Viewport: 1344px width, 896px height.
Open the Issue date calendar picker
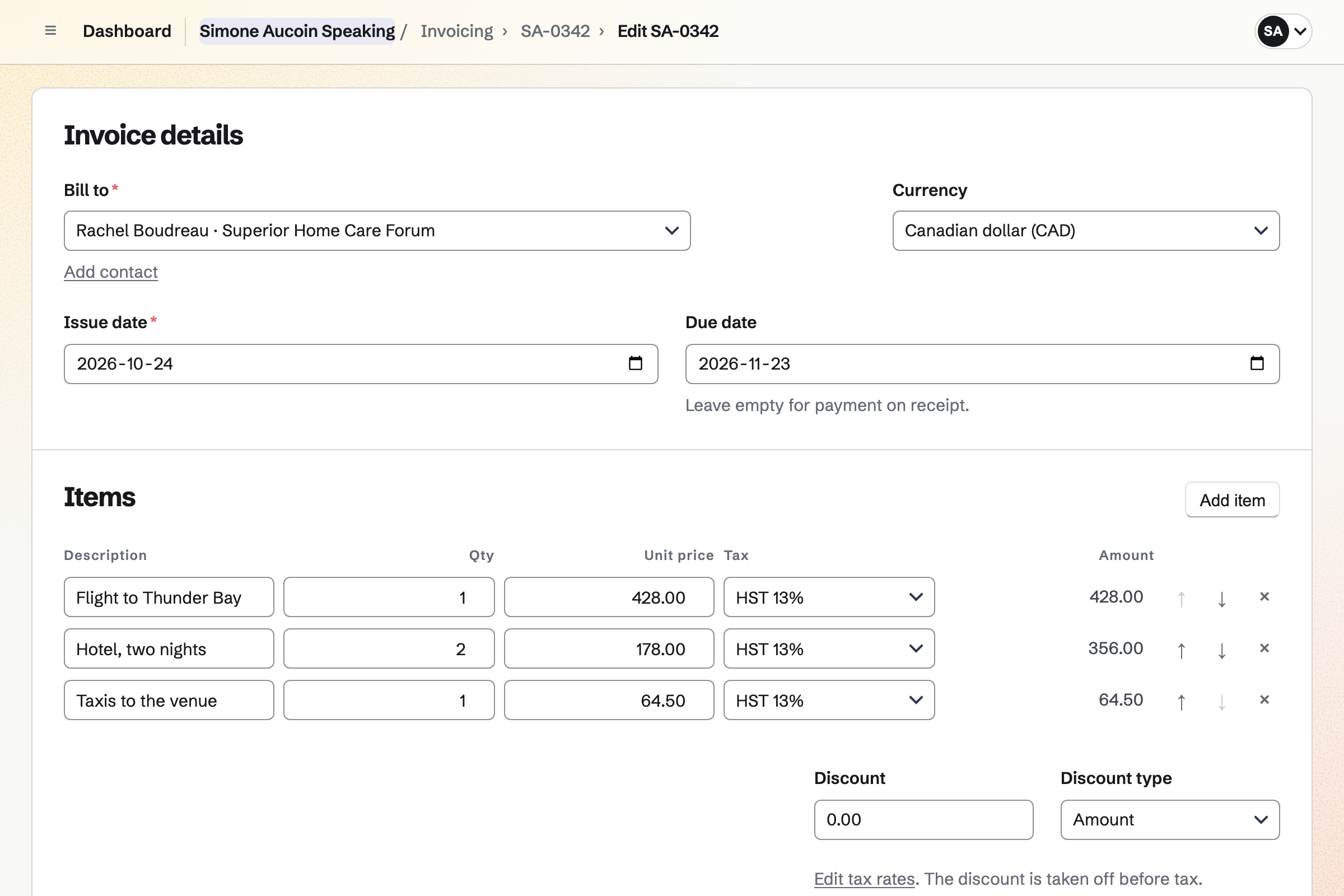[x=636, y=363]
